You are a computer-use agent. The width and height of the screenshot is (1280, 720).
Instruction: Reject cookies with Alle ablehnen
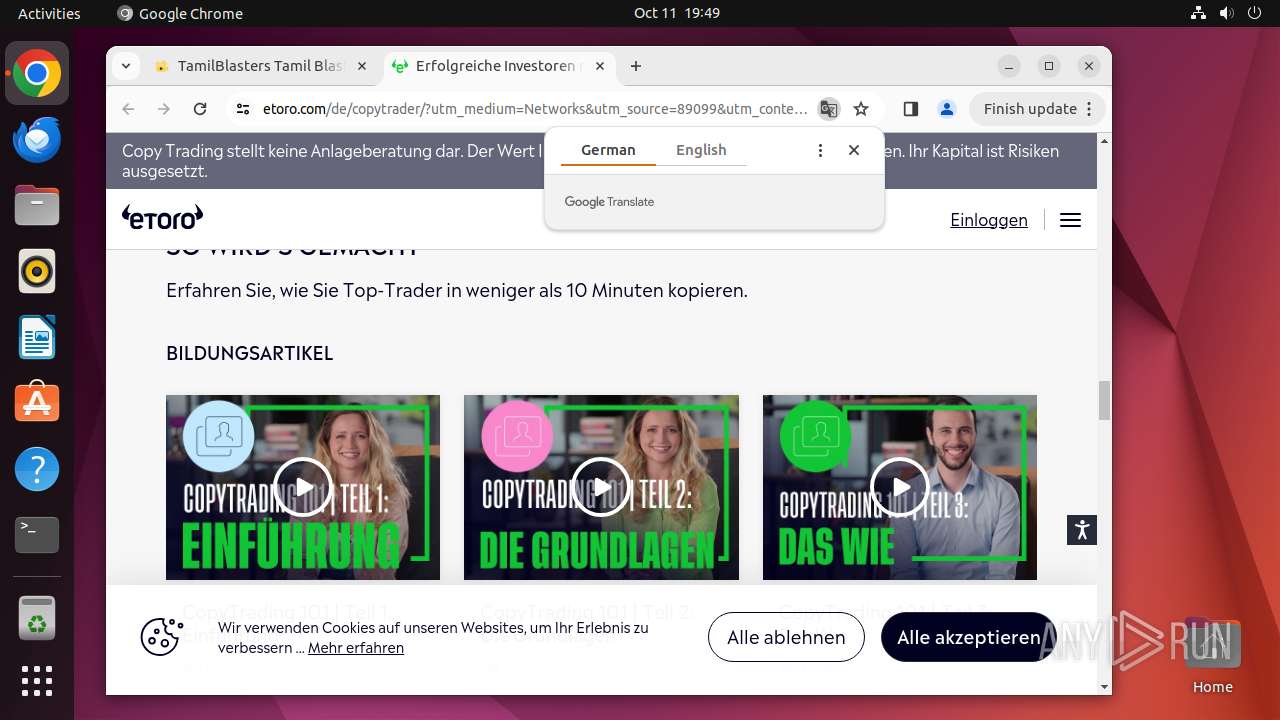(786, 637)
